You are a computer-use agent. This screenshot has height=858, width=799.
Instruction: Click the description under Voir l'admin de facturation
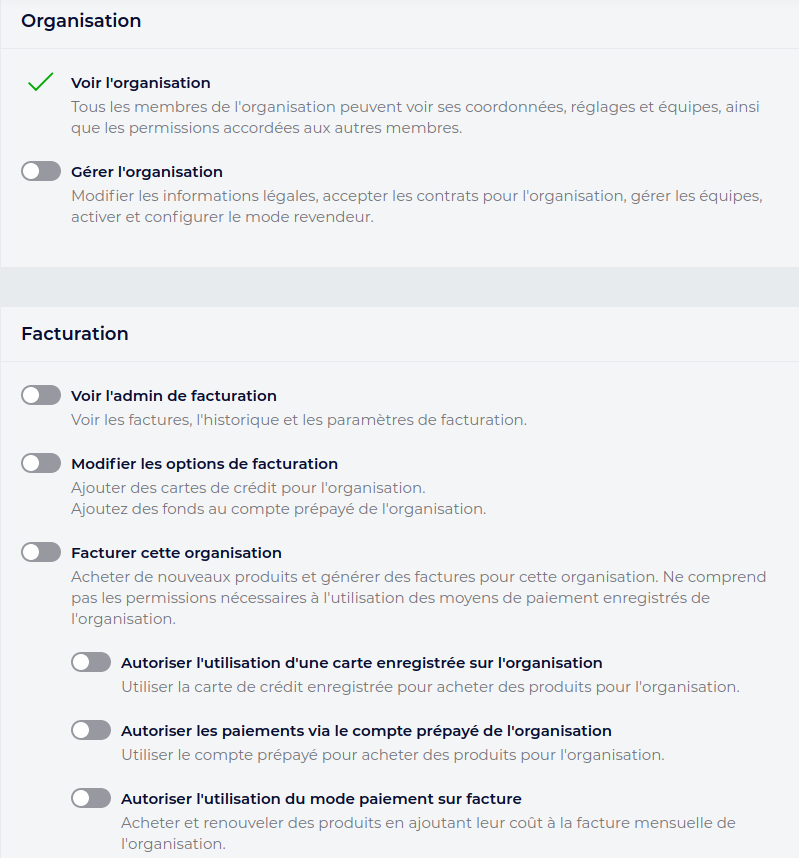(298, 420)
